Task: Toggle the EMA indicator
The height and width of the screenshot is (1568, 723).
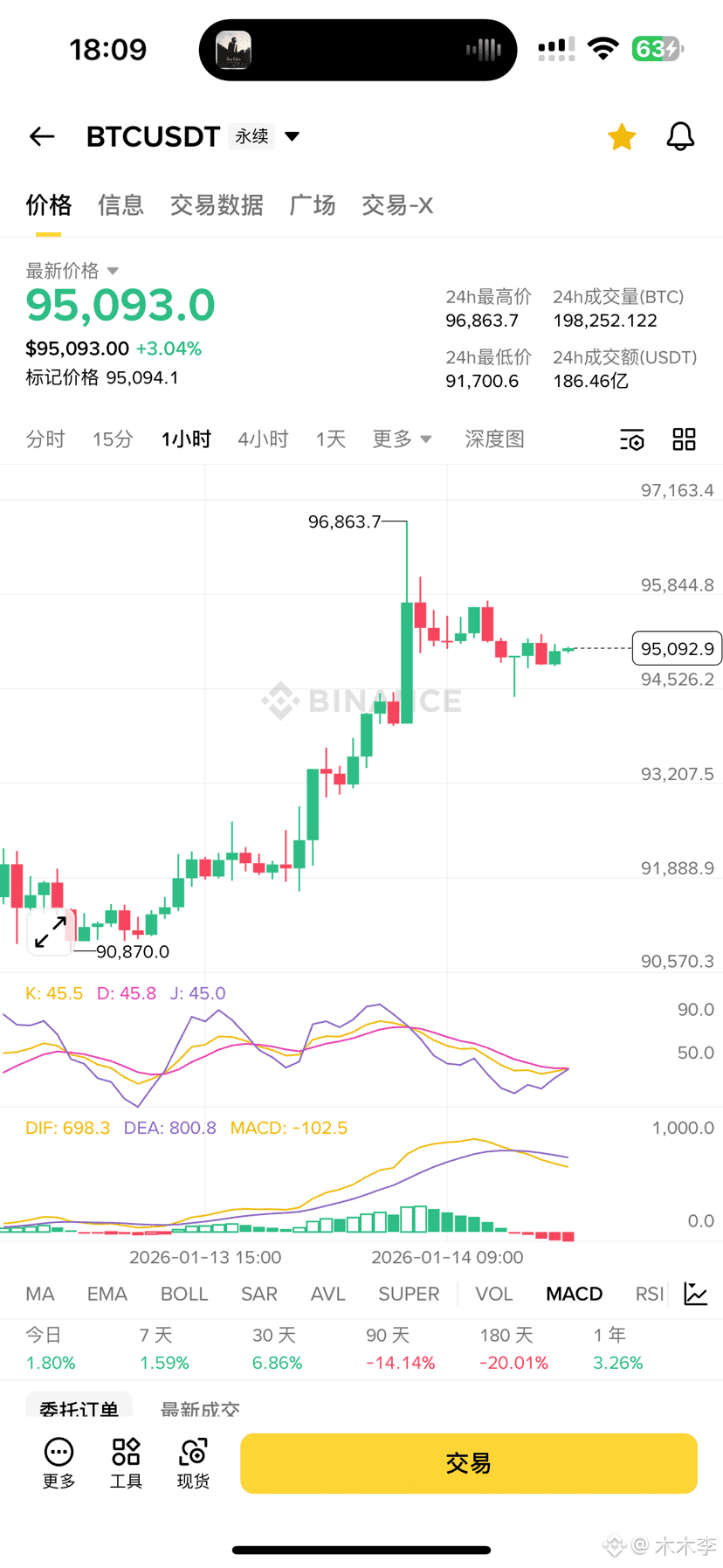Action: (107, 1294)
